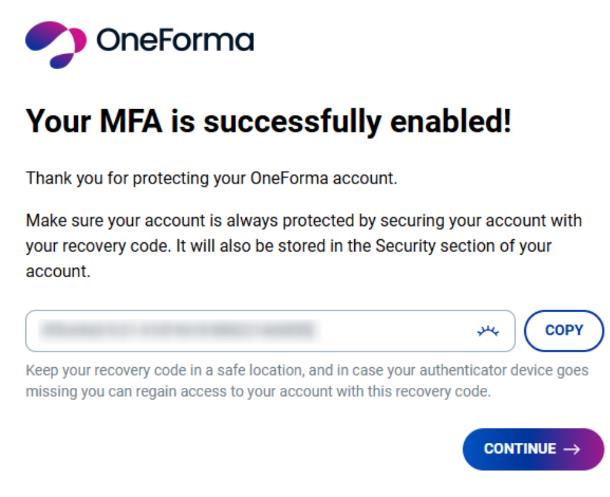The image size is (610, 497).
Task: Click the OneForma wordmark text
Action: point(175,39)
